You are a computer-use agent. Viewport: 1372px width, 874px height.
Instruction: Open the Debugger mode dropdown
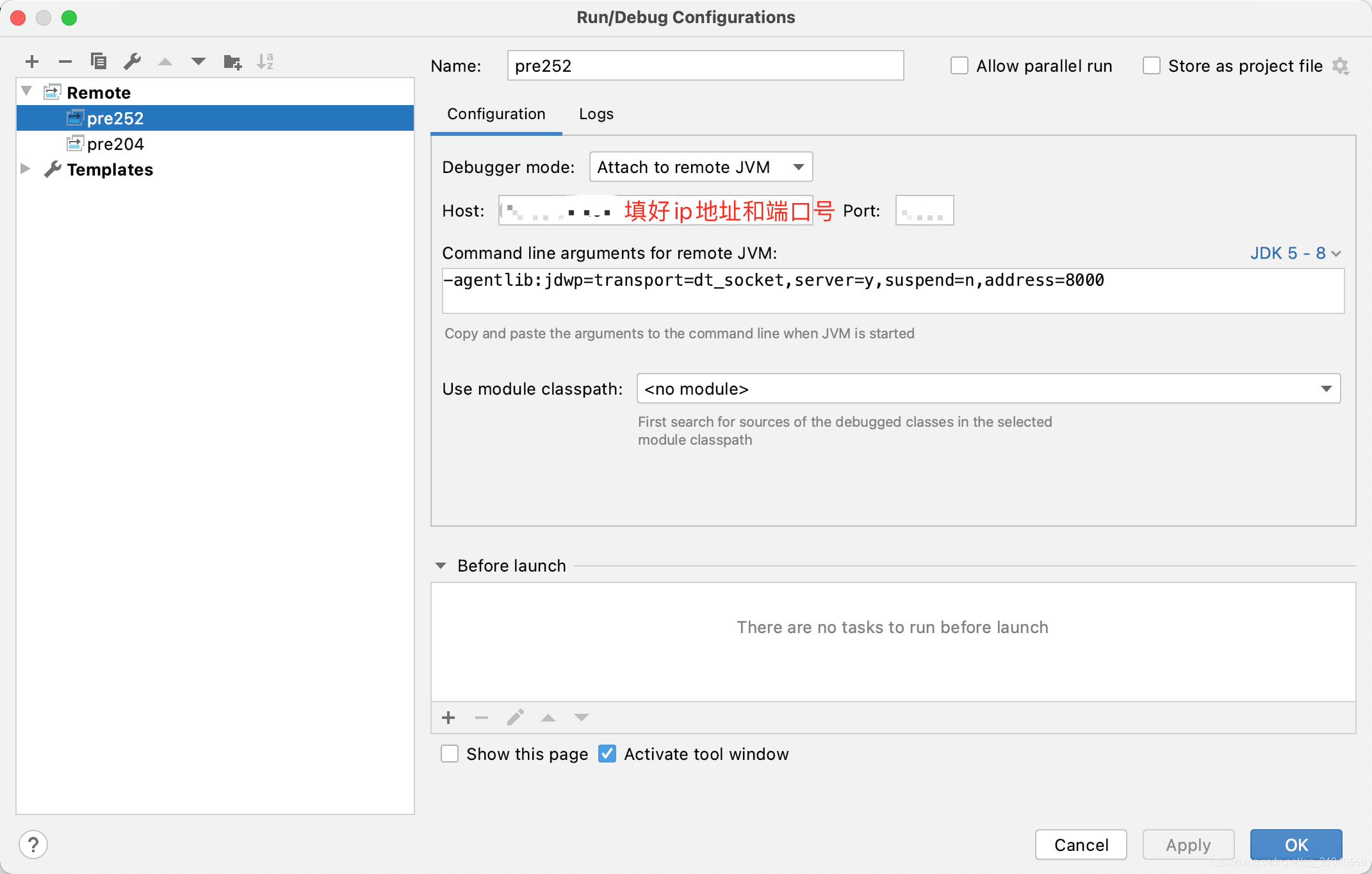pos(699,167)
